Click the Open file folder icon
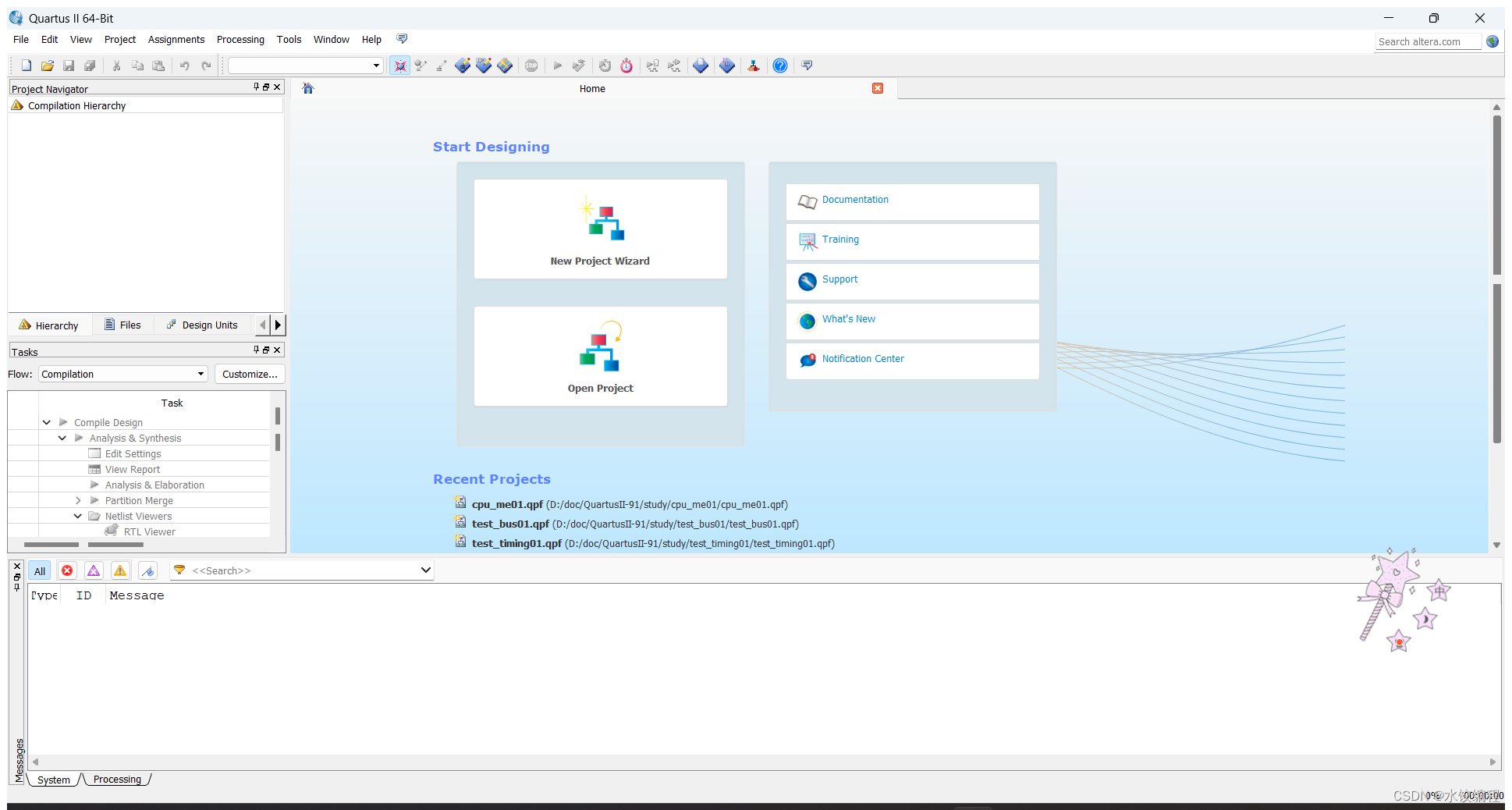The image size is (1512, 810). (48, 66)
